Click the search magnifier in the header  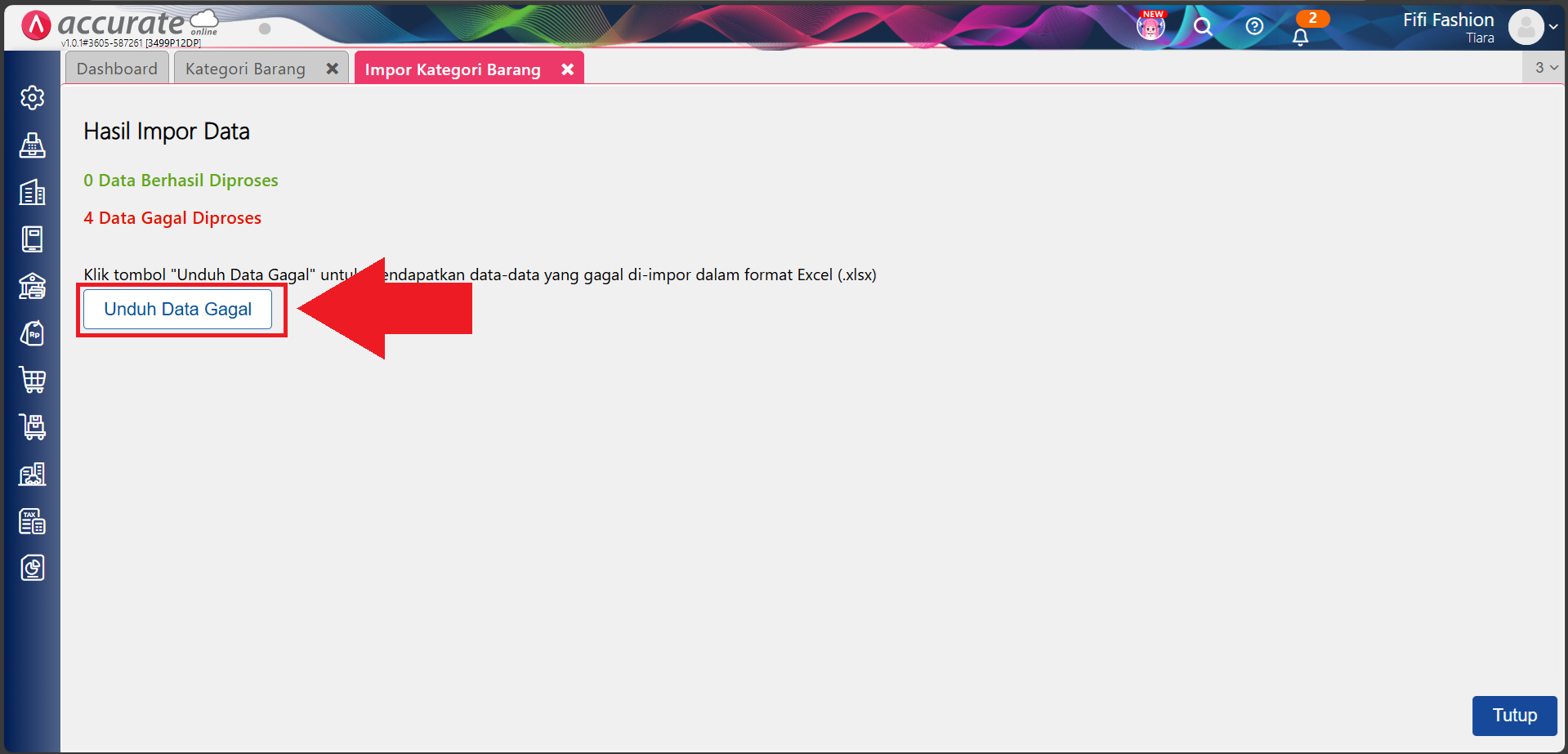(x=1202, y=27)
